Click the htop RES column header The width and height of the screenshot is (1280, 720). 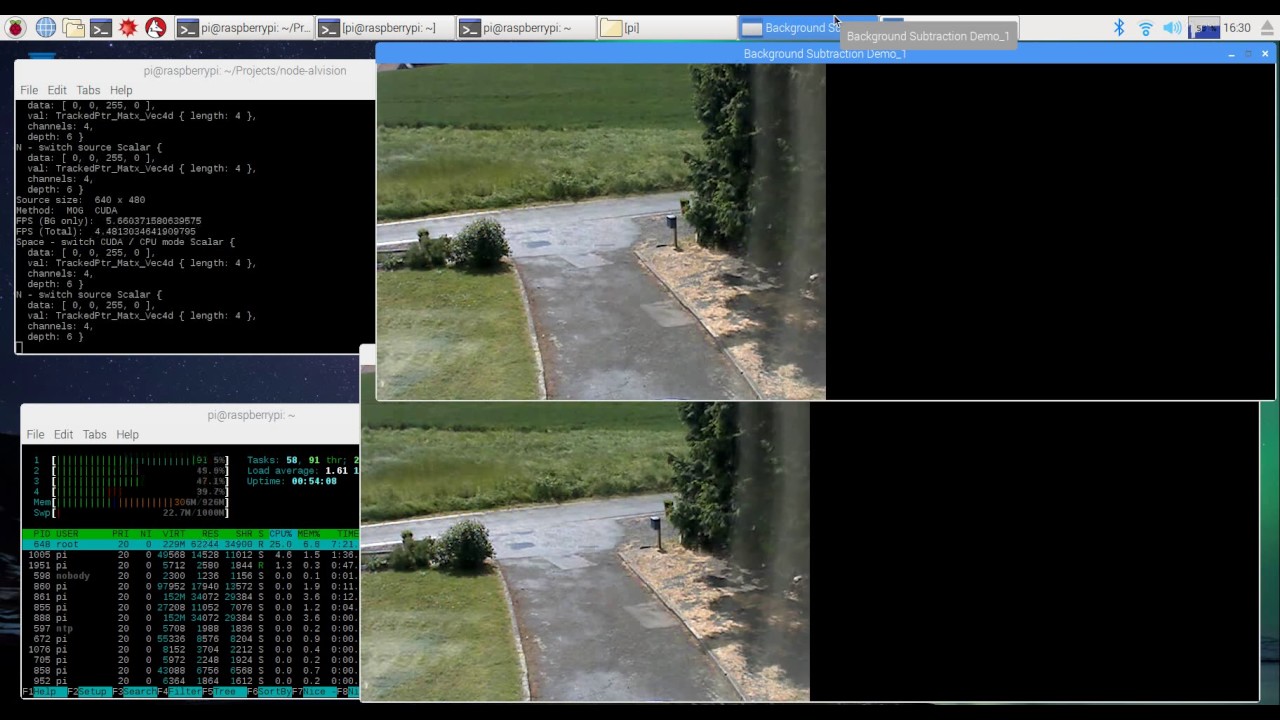(210, 534)
